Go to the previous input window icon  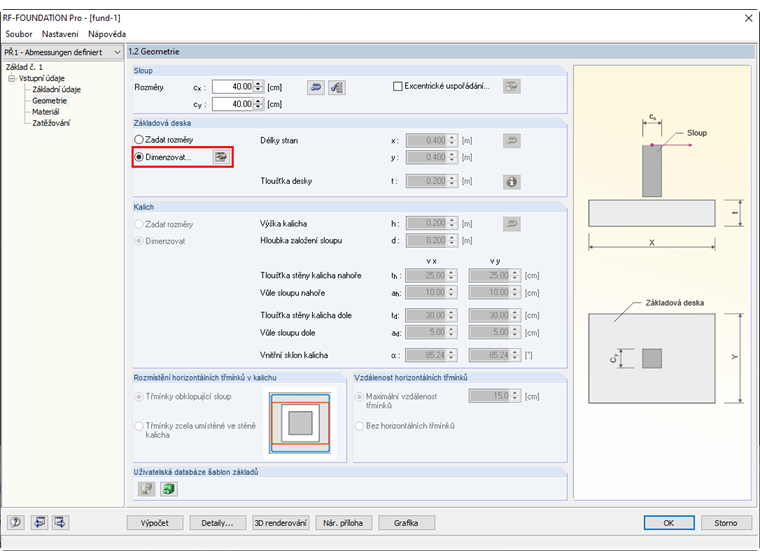coord(39,522)
